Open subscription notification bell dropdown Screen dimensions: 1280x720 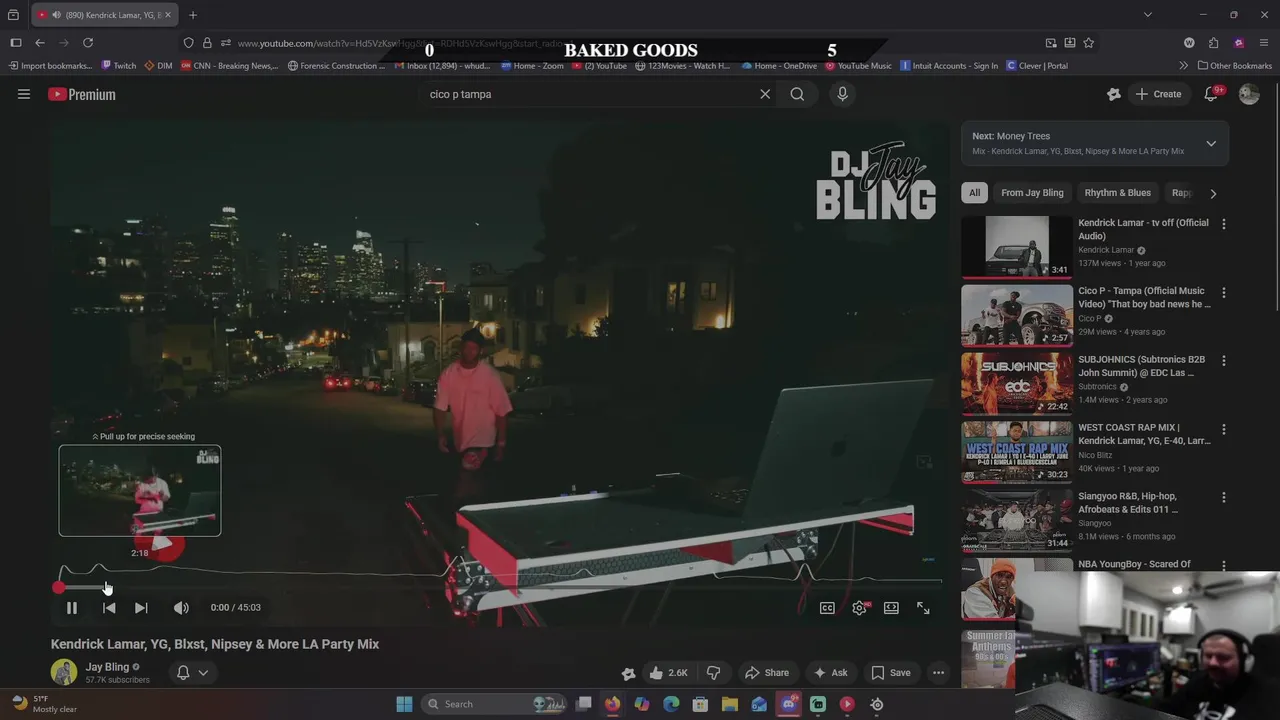(192, 673)
